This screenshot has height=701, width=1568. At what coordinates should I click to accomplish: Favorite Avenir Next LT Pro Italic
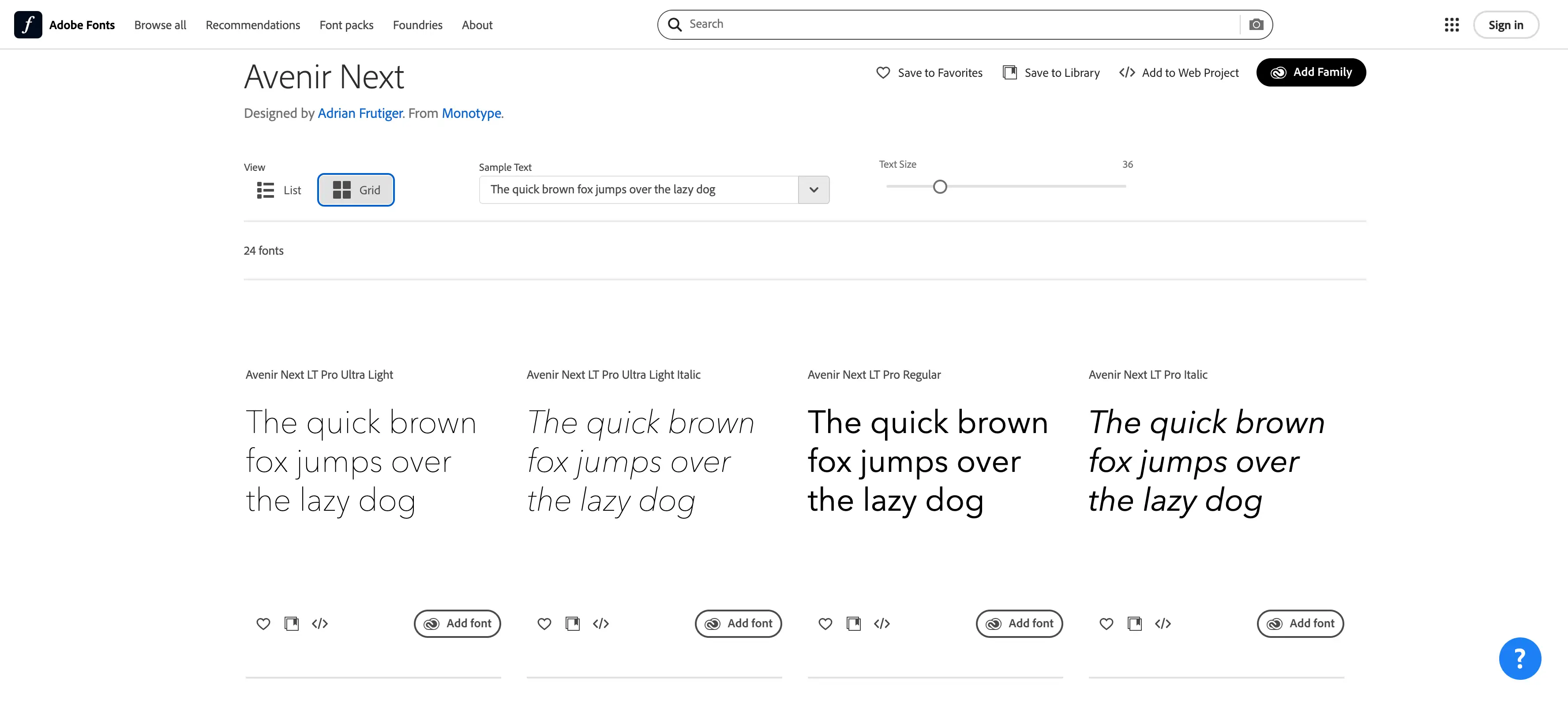point(1107,624)
